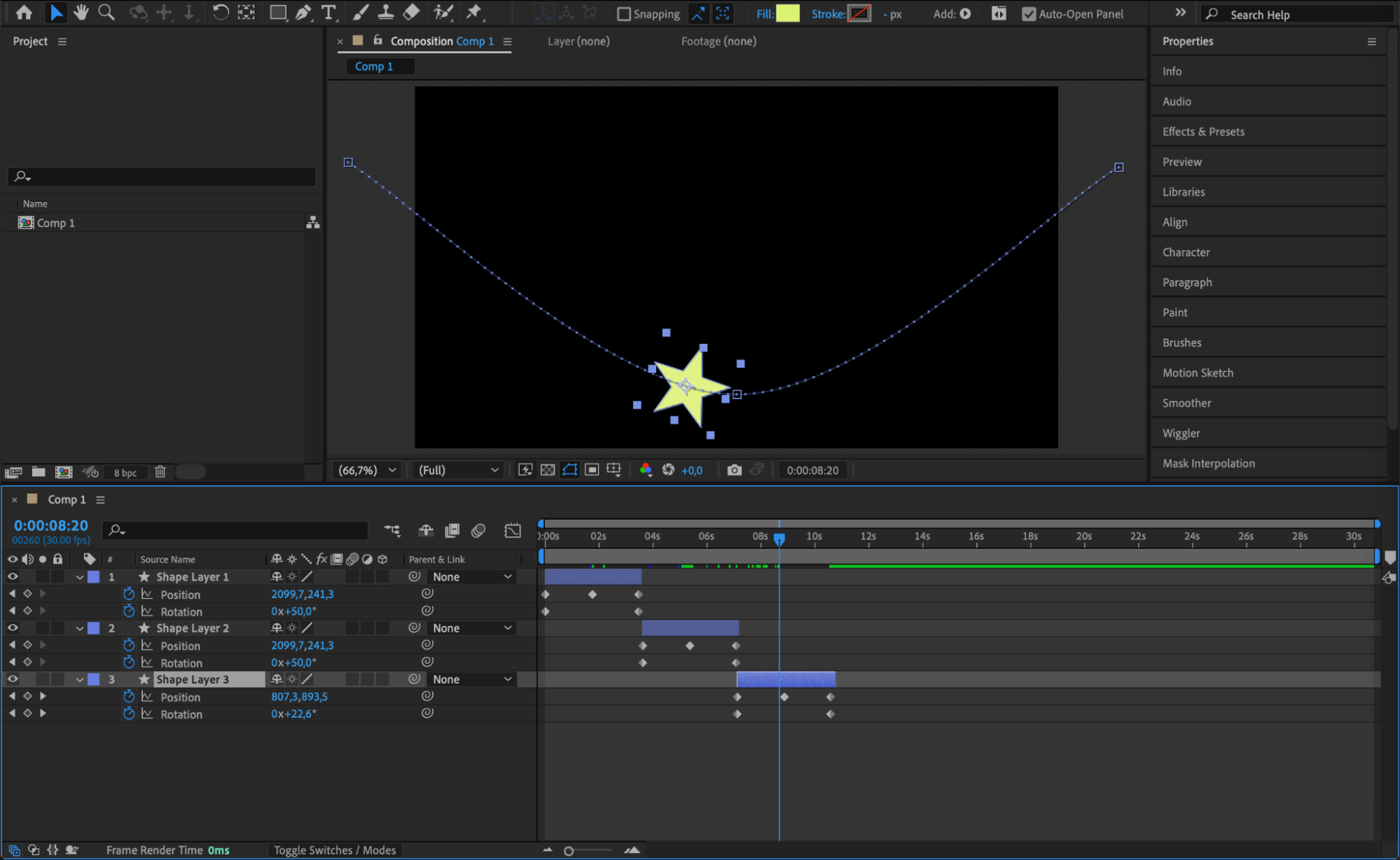
Task: Click the yellow Fill color swatch
Action: point(788,14)
